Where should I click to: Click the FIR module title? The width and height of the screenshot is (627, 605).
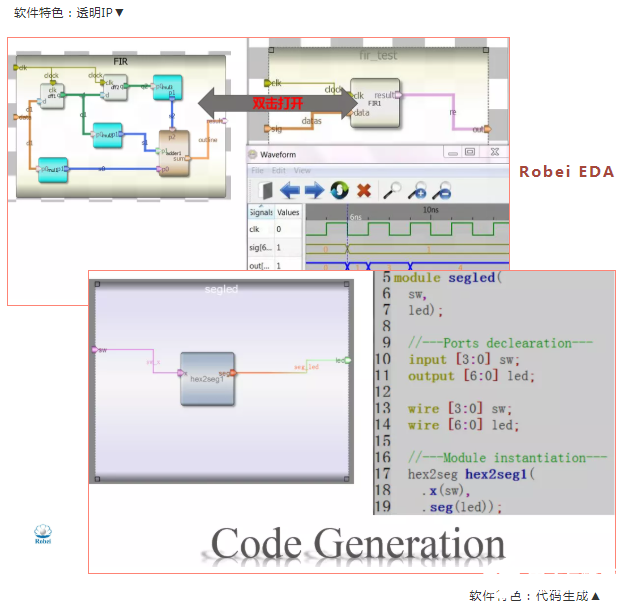(x=120, y=61)
